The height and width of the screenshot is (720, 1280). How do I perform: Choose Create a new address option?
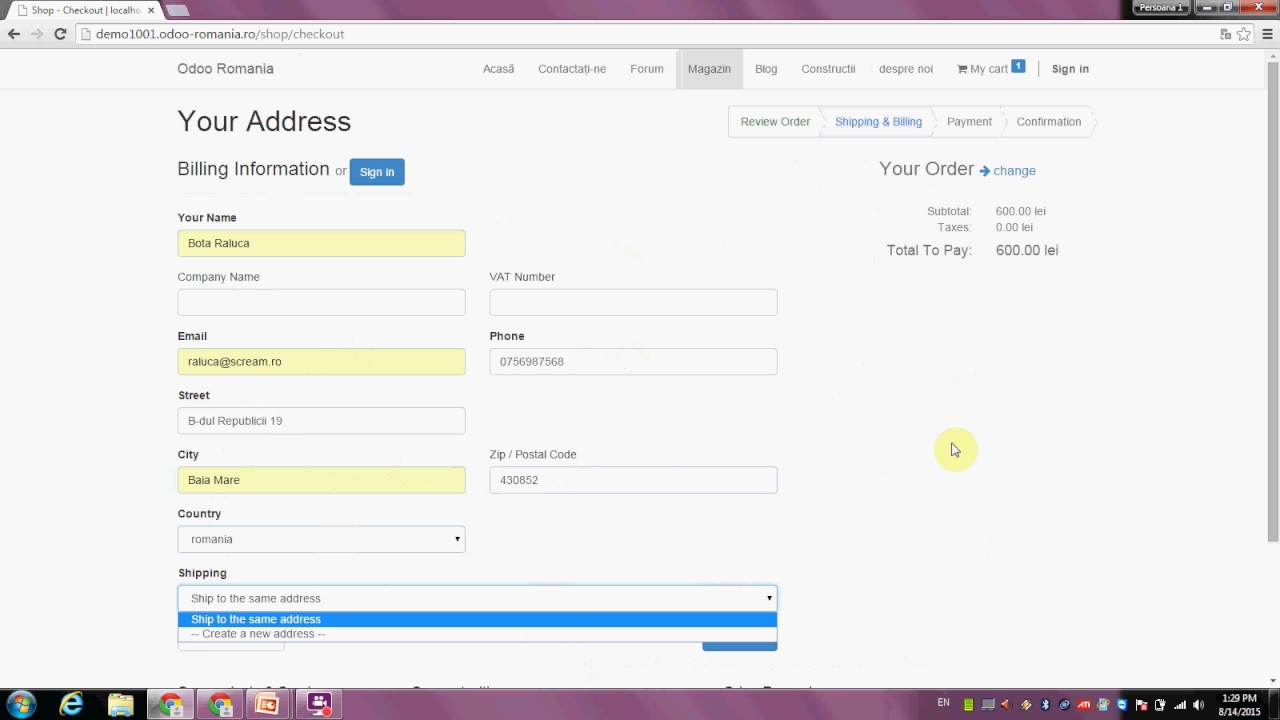pos(477,633)
